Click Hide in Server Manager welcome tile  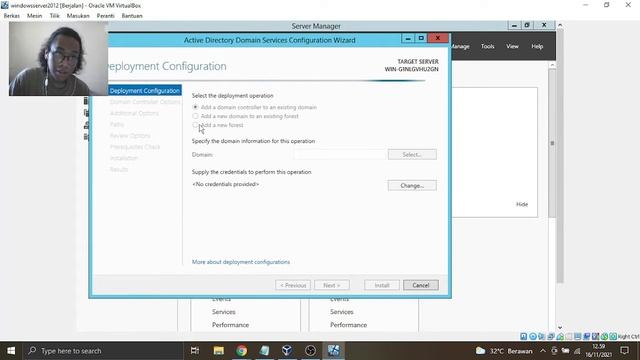tap(522, 204)
